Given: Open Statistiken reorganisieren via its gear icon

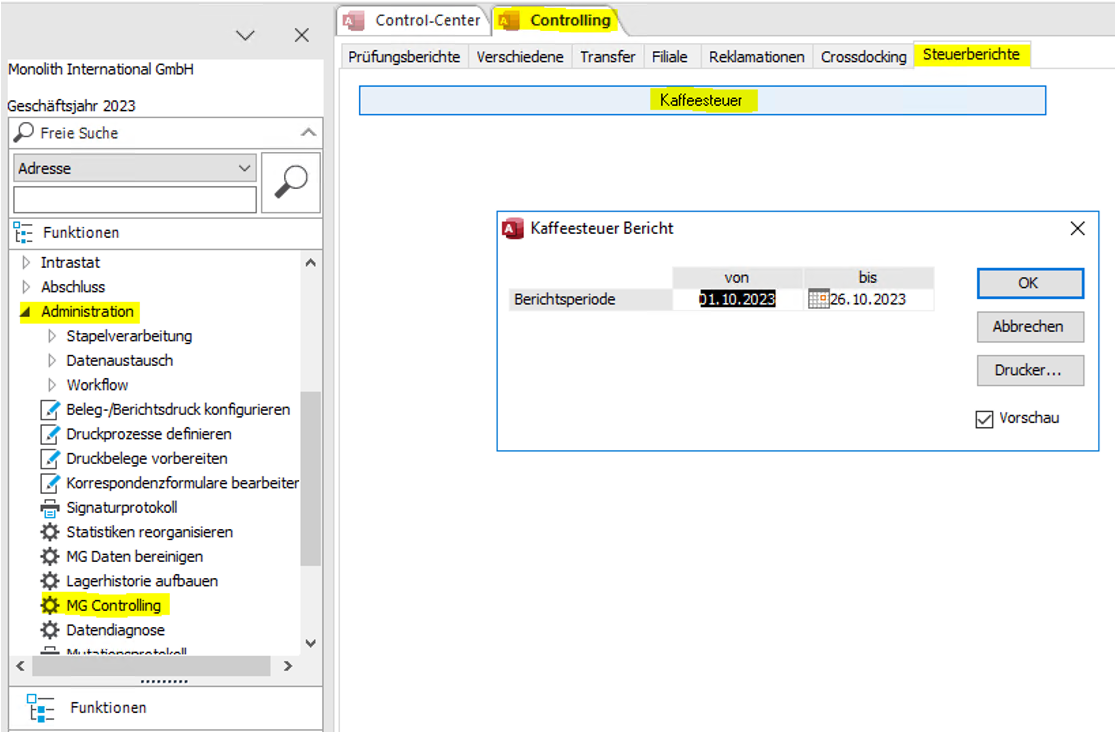Looking at the screenshot, I should point(48,532).
